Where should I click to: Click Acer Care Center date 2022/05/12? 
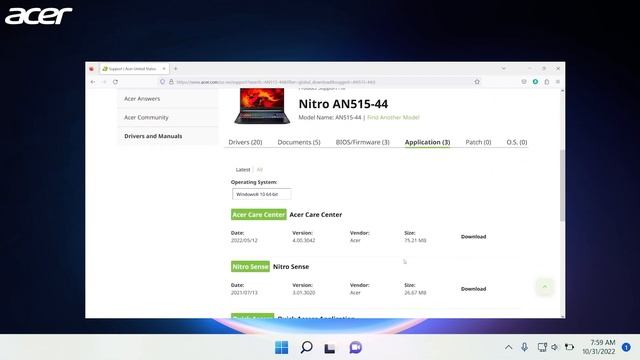point(244,240)
